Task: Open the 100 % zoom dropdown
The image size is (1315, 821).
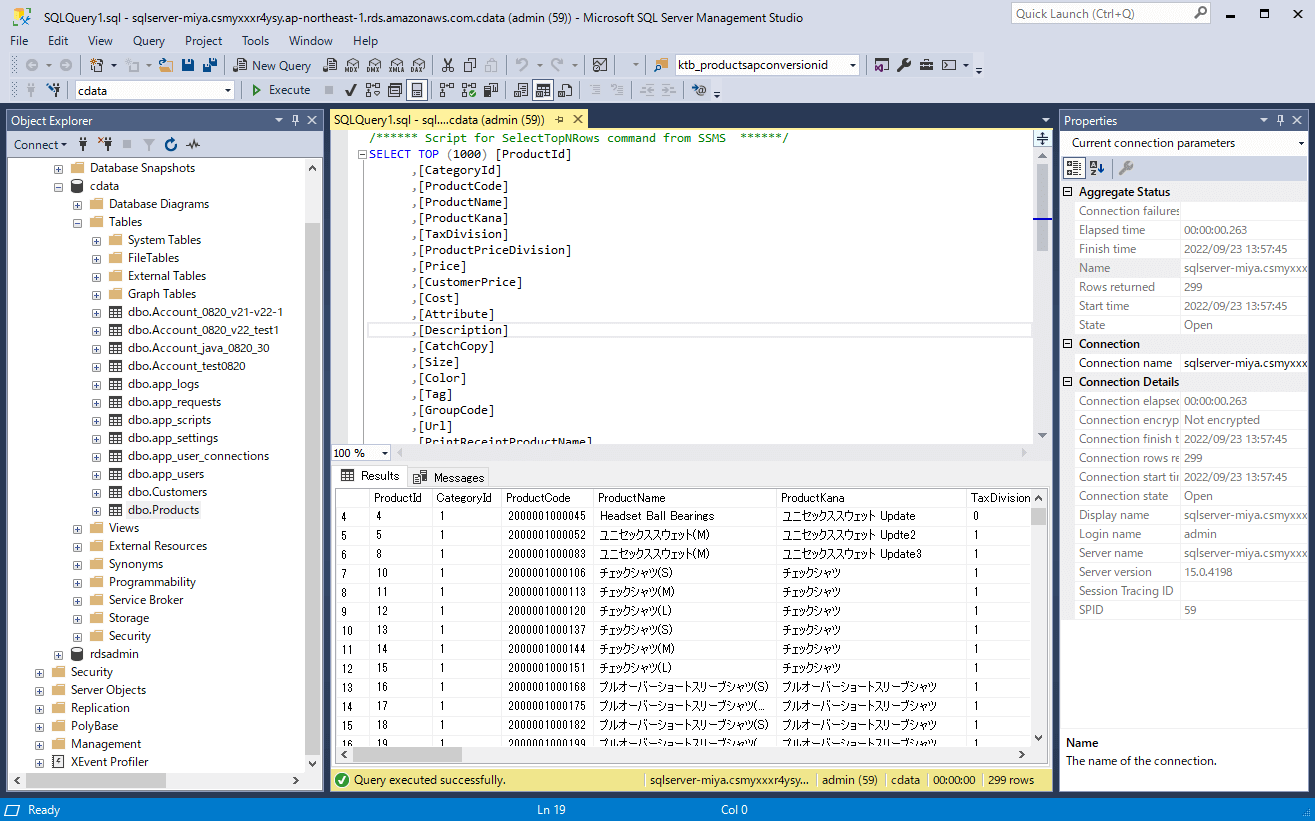Action: point(385,453)
